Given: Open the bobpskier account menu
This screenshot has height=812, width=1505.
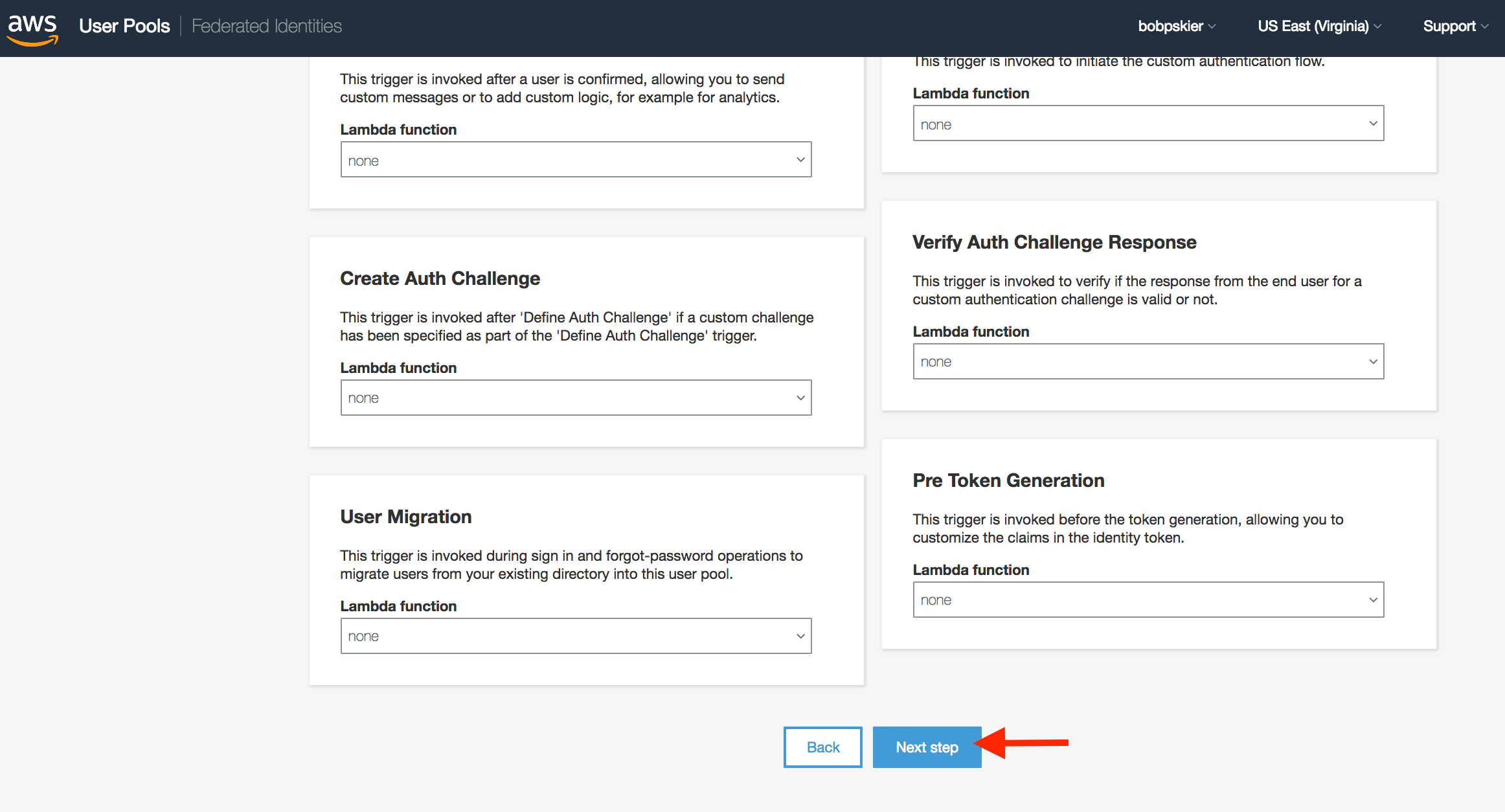Looking at the screenshot, I should pyautogui.click(x=1177, y=26).
